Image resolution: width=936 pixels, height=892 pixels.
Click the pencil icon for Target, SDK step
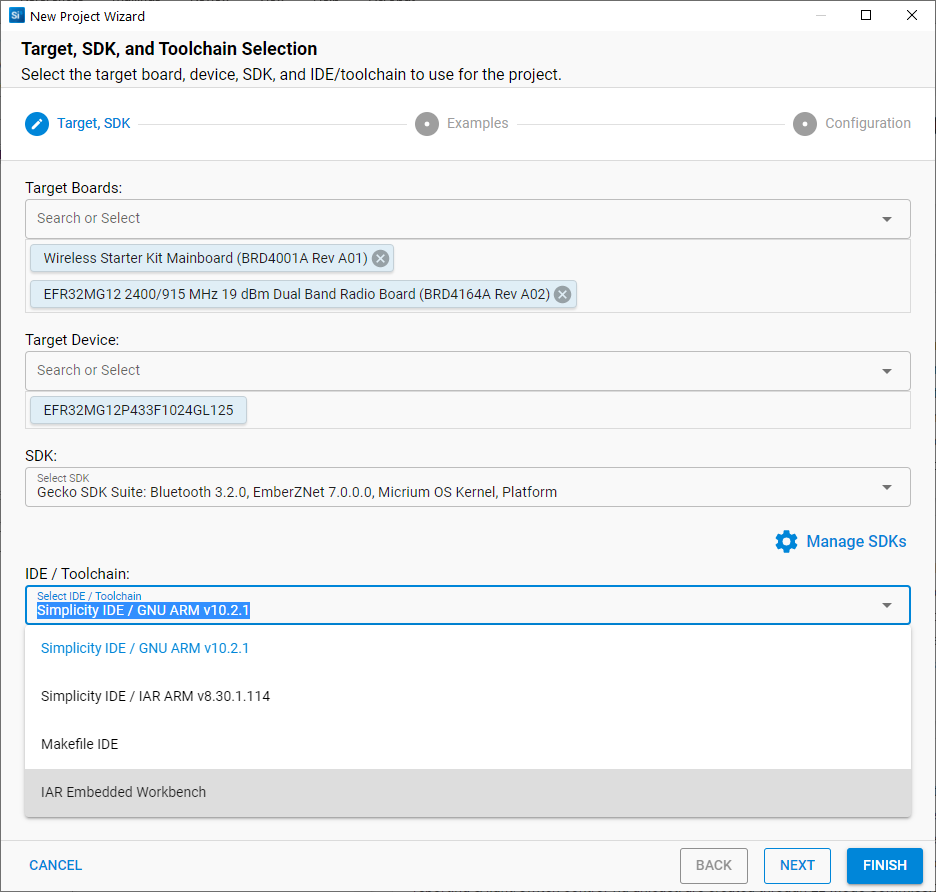pyautogui.click(x=37, y=124)
